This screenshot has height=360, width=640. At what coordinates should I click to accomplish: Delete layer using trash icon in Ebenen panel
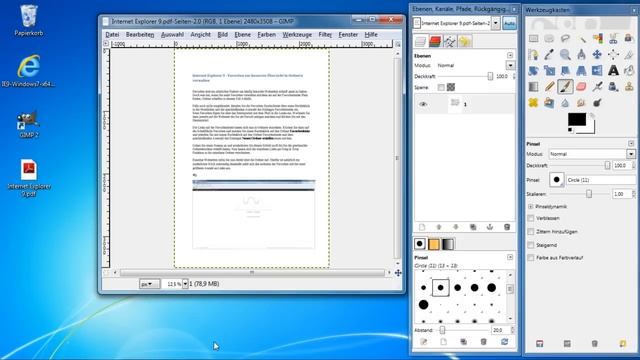click(507, 227)
